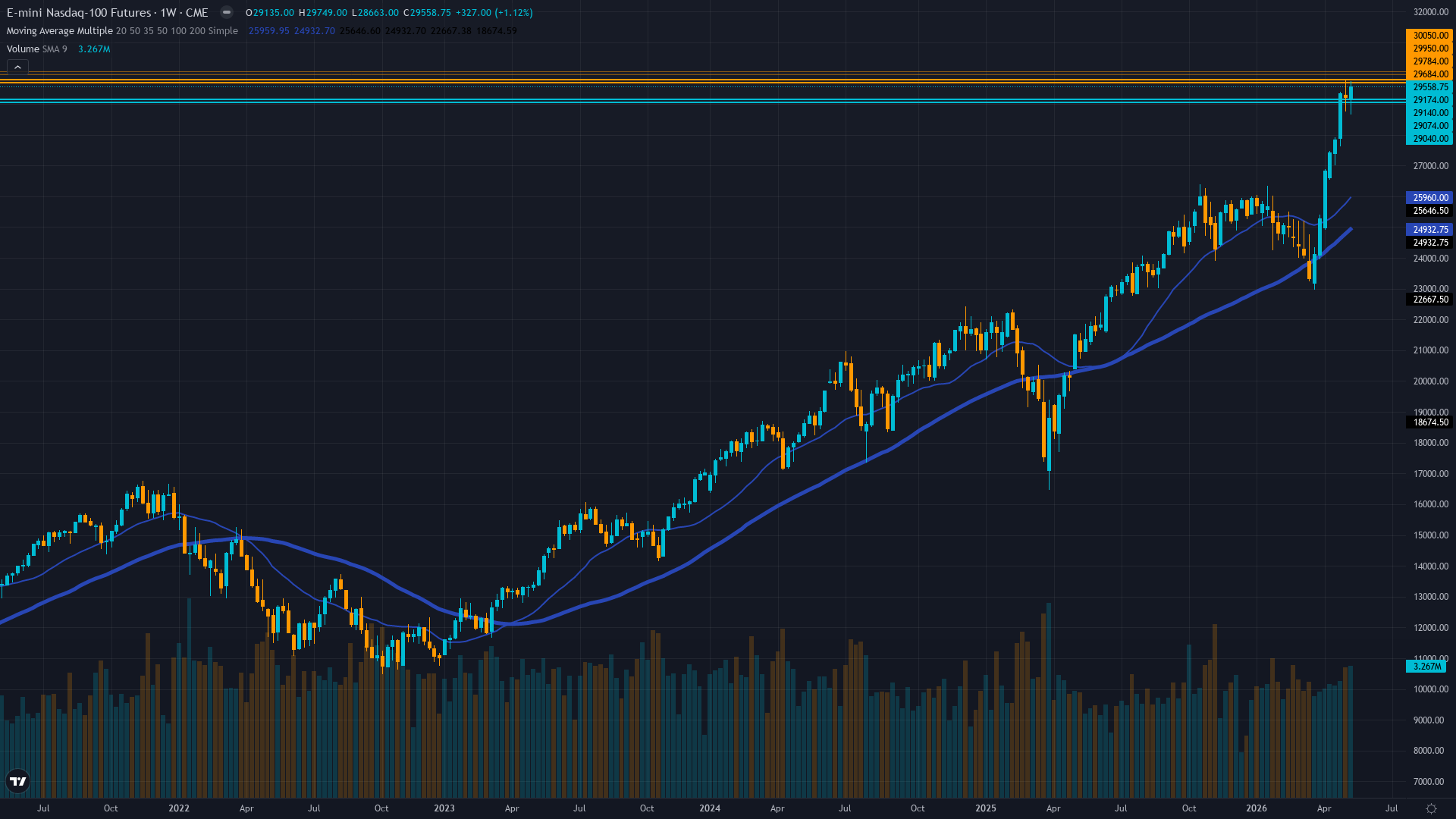Click the dark legend value 18674.59
The image size is (1456, 819).
(x=497, y=31)
